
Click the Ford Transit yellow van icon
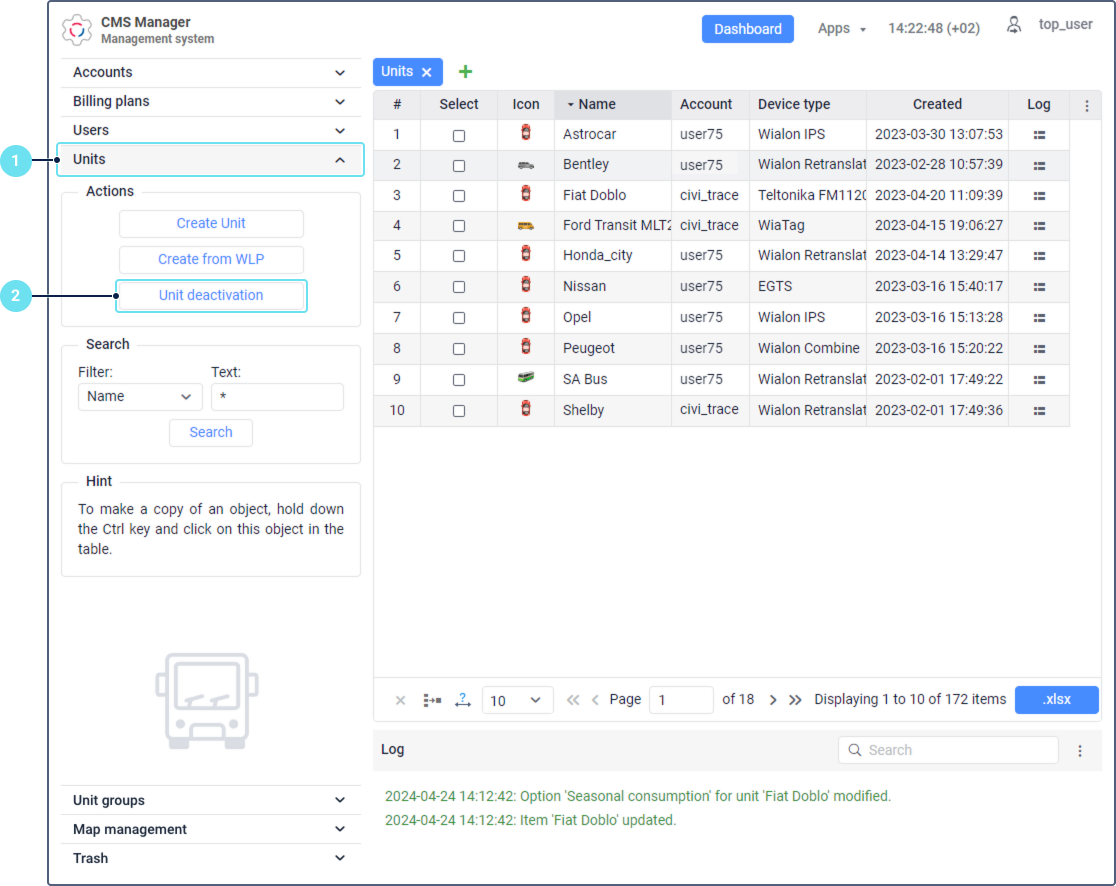click(x=525, y=226)
